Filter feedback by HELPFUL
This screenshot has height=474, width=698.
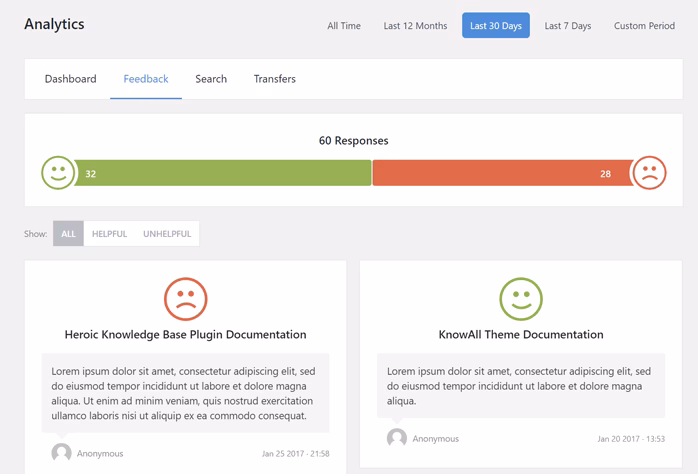click(110, 234)
